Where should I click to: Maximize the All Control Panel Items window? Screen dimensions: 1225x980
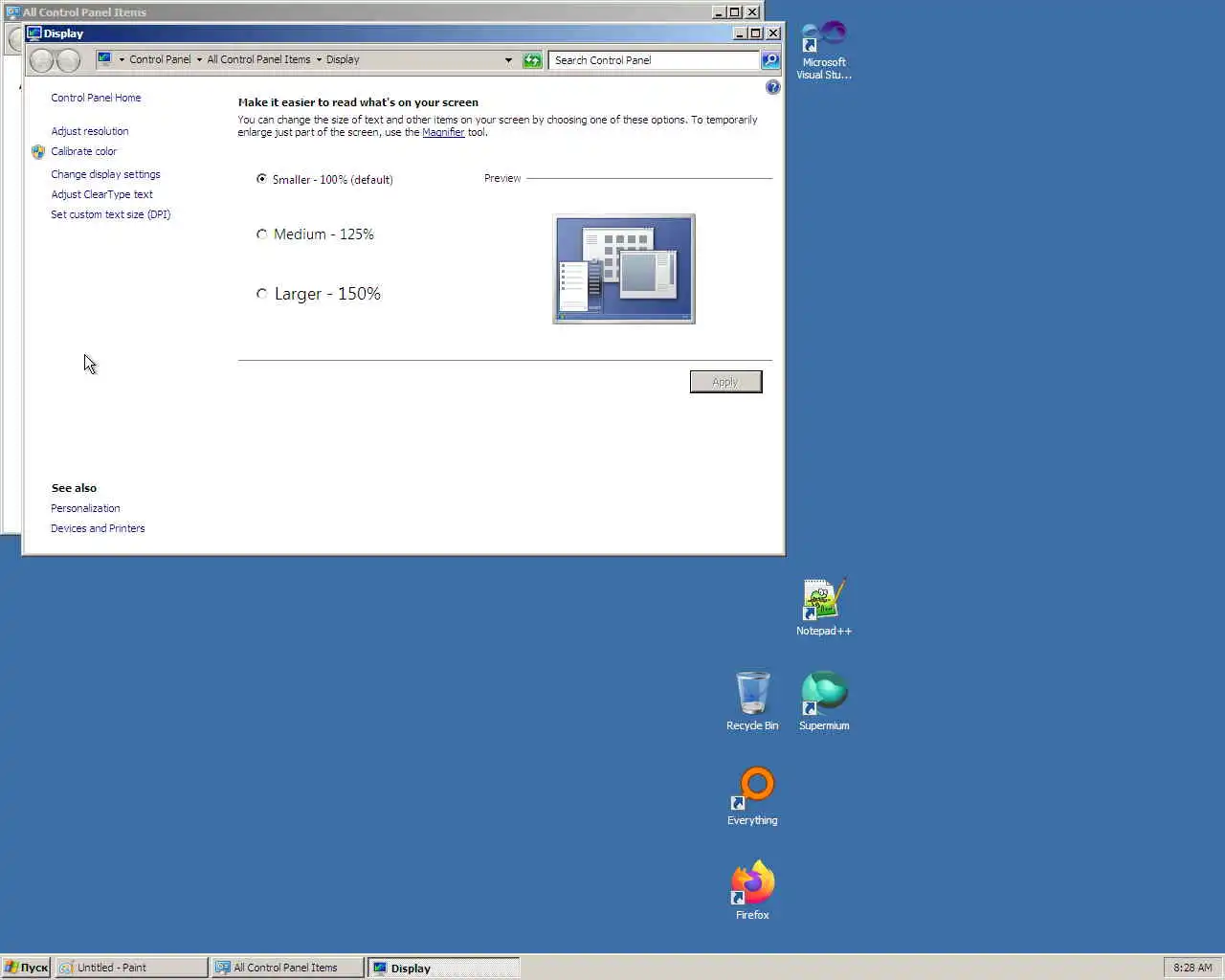pyautogui.click(x=734, y=12)
